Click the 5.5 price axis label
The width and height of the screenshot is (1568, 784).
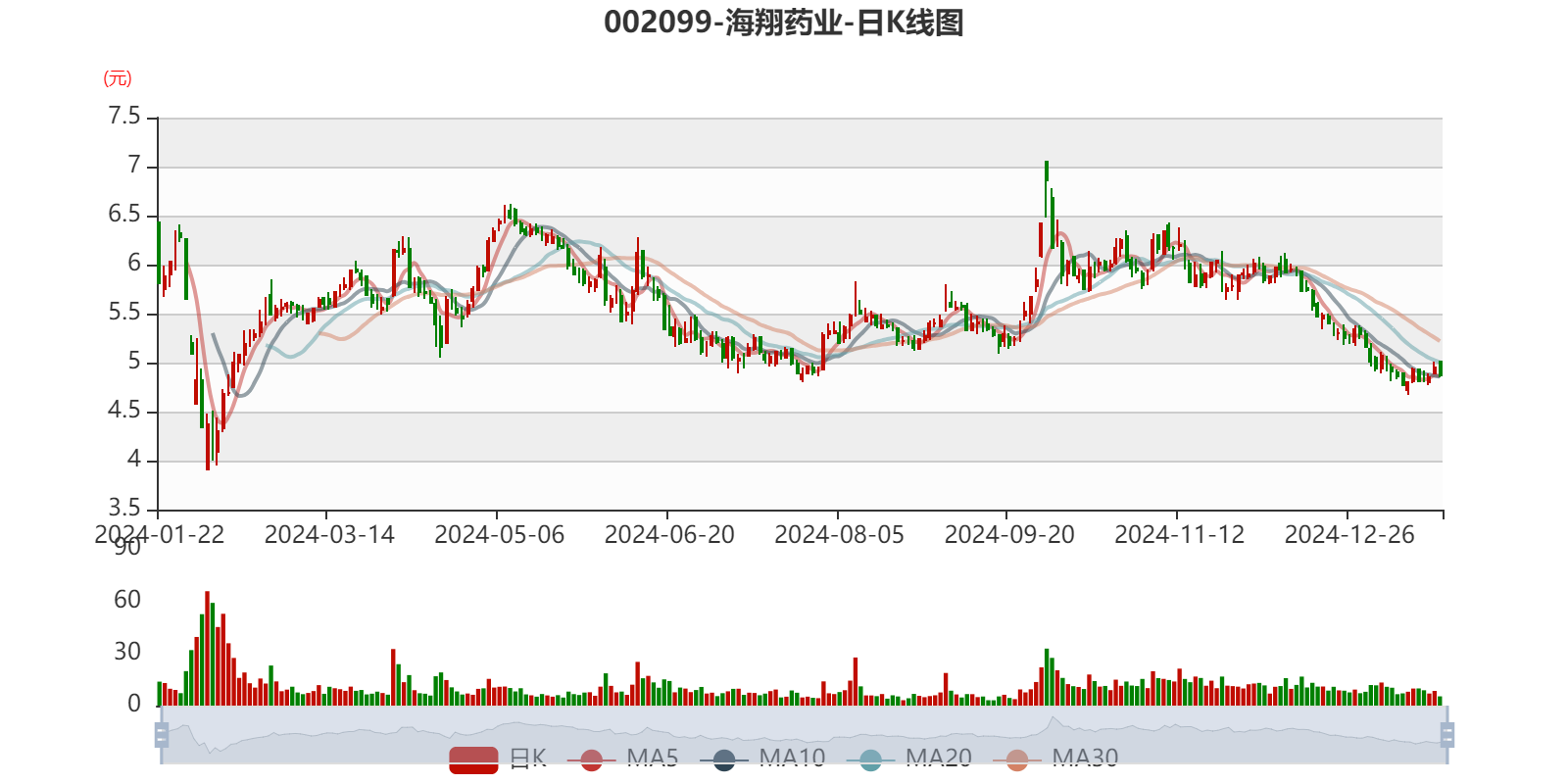point(124,313)
